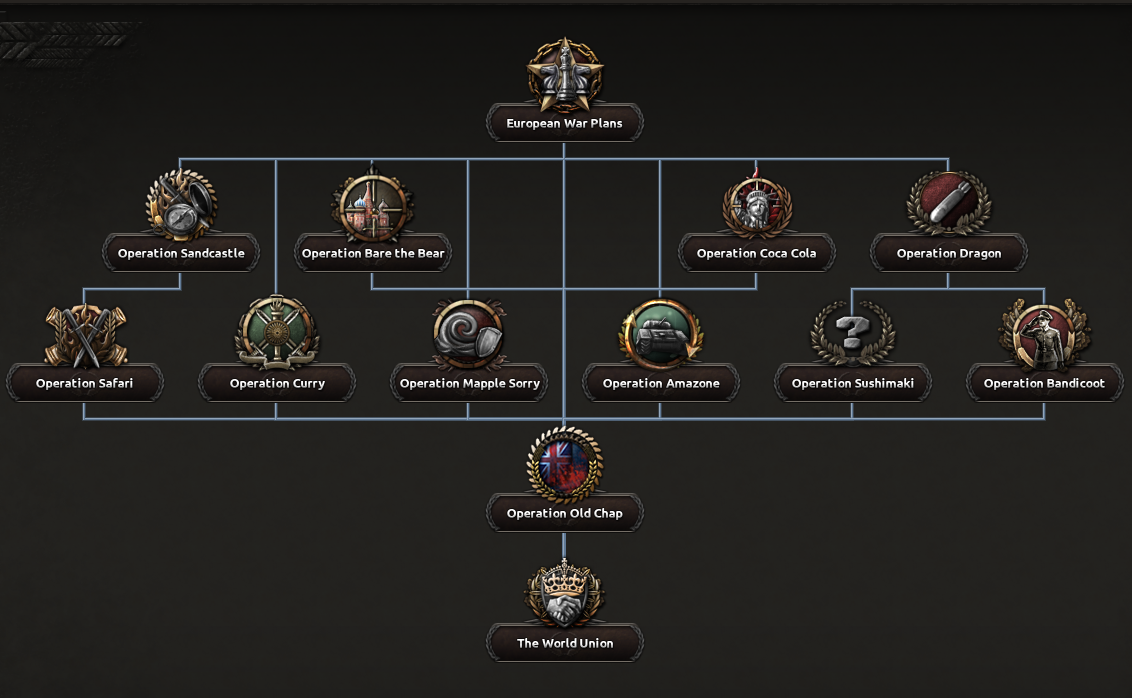This screenshot has width=1132, height=698.
Task: Select the Operation Safari name plate
Action: [84, 383]
